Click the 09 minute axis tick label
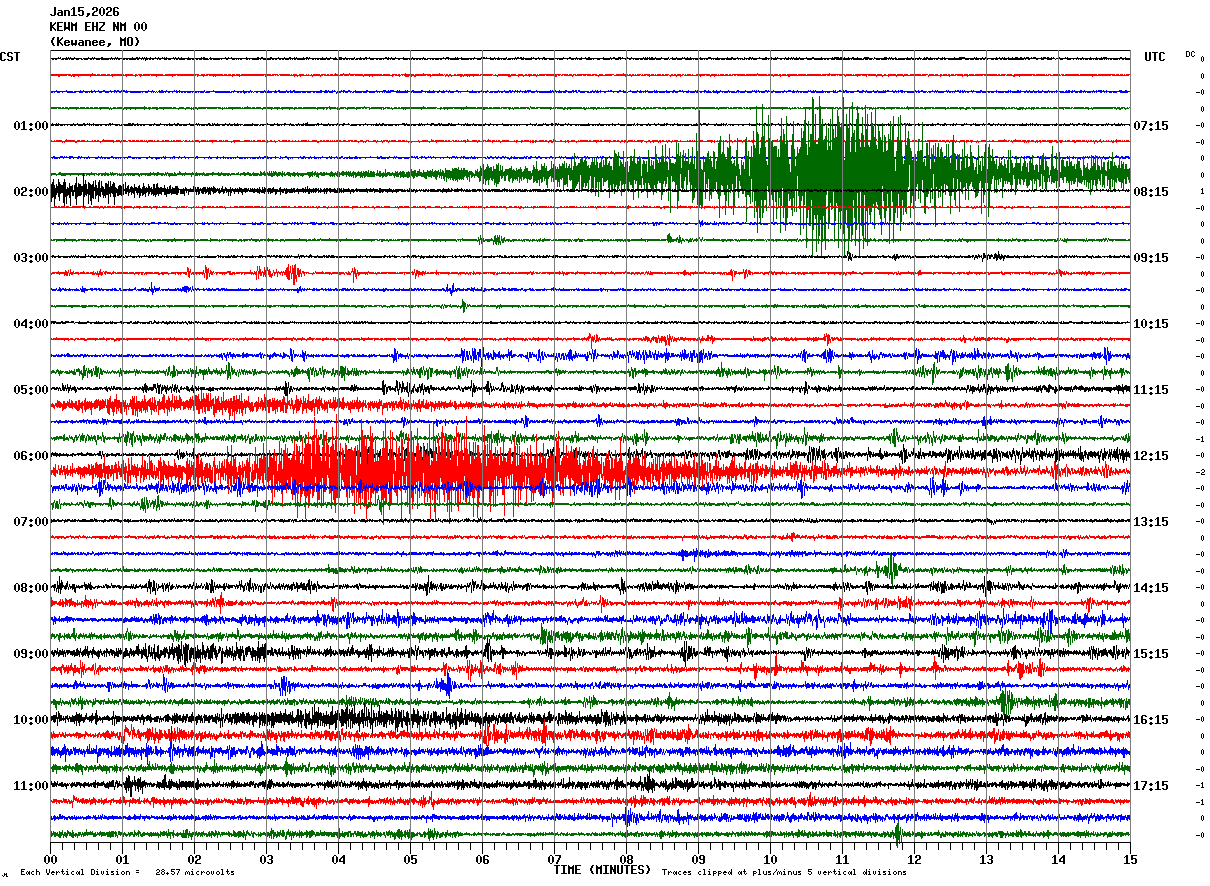1210x886 pixels. (x=698, y=859)
